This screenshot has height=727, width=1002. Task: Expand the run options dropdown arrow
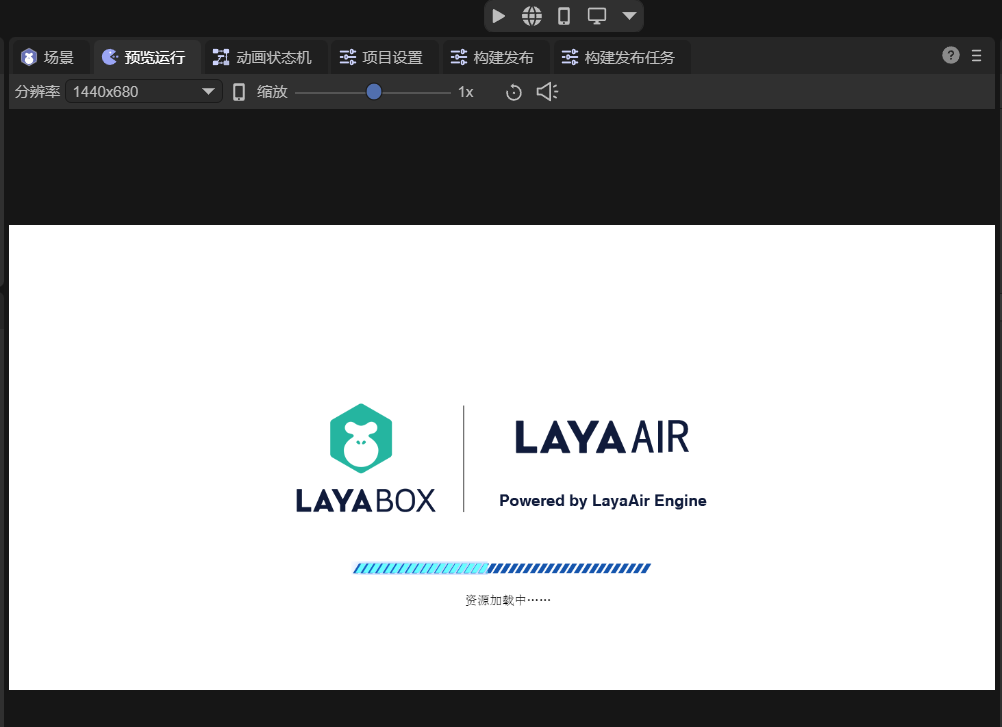point(629,16)
